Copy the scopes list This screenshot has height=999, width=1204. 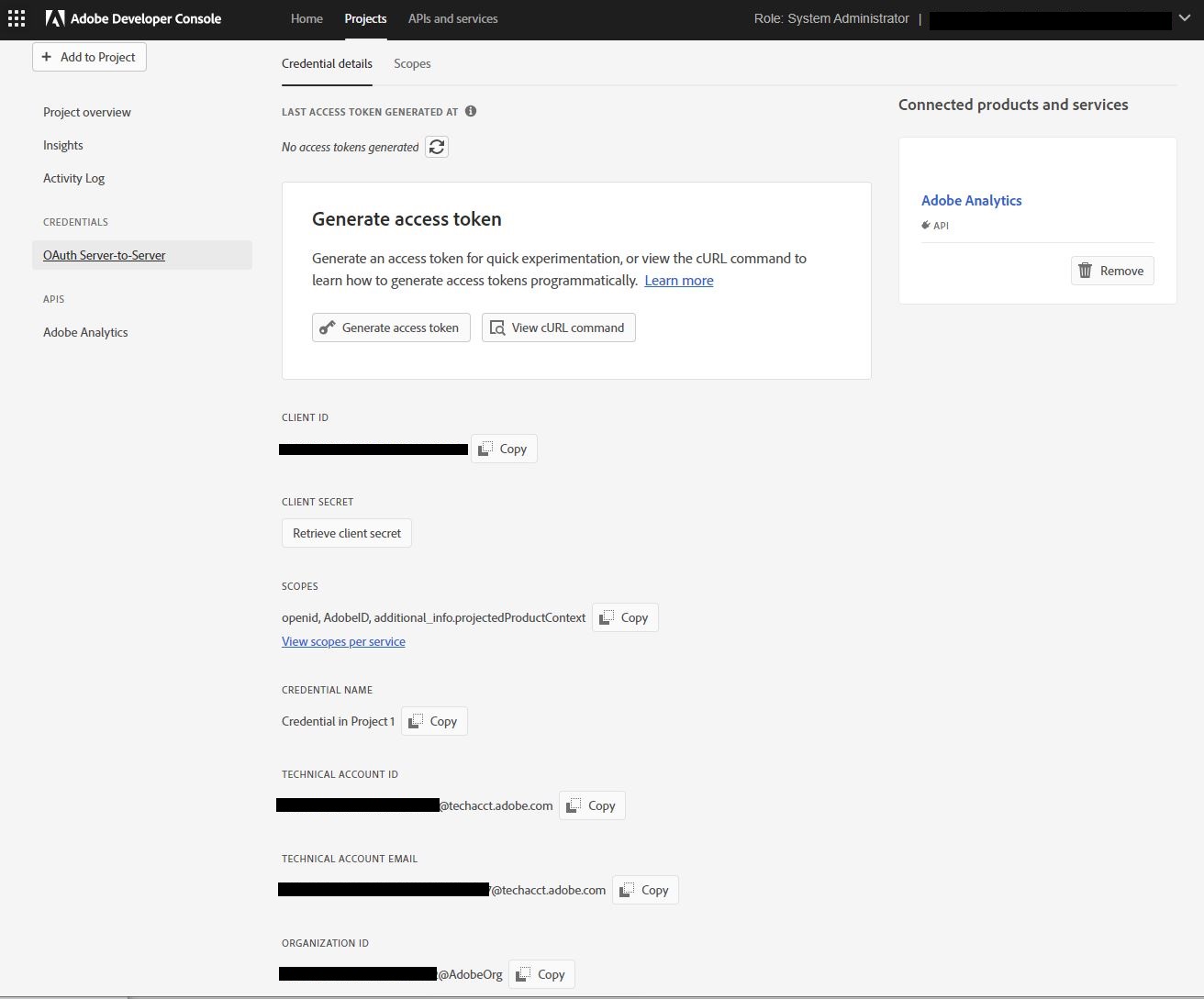(625, 617)
